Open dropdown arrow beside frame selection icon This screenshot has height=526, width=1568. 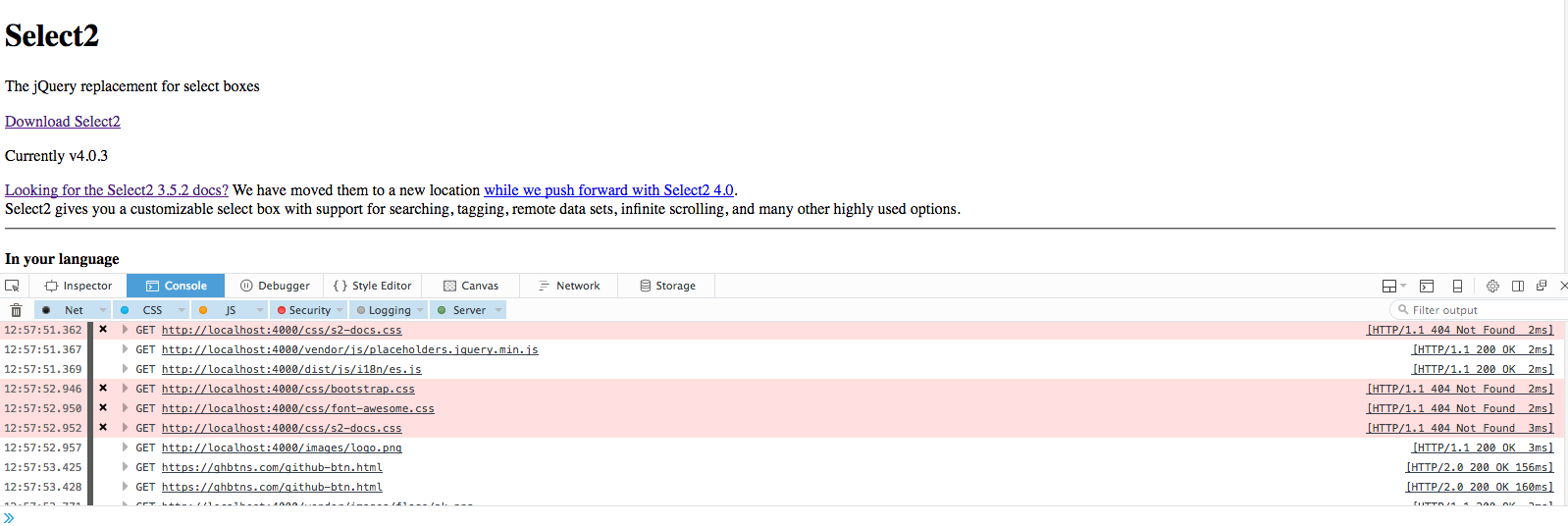pos(1404,286)
